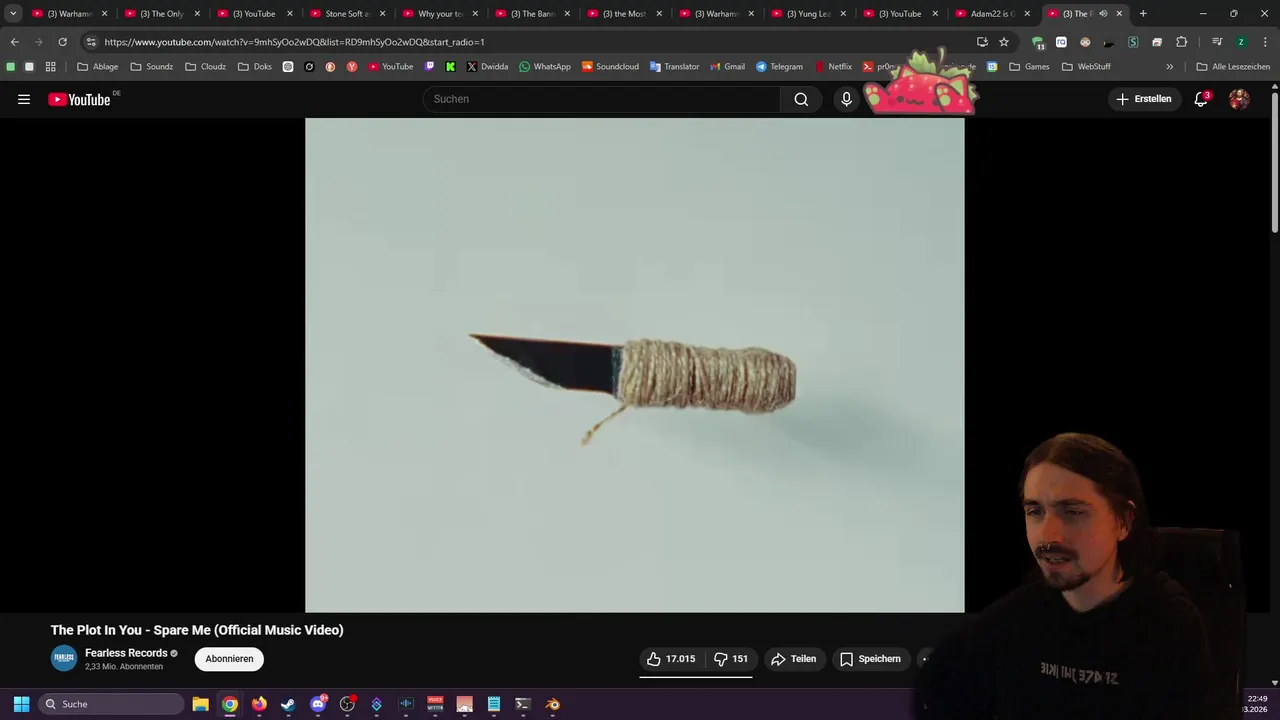Open YouTube notifications bell

1201,99
